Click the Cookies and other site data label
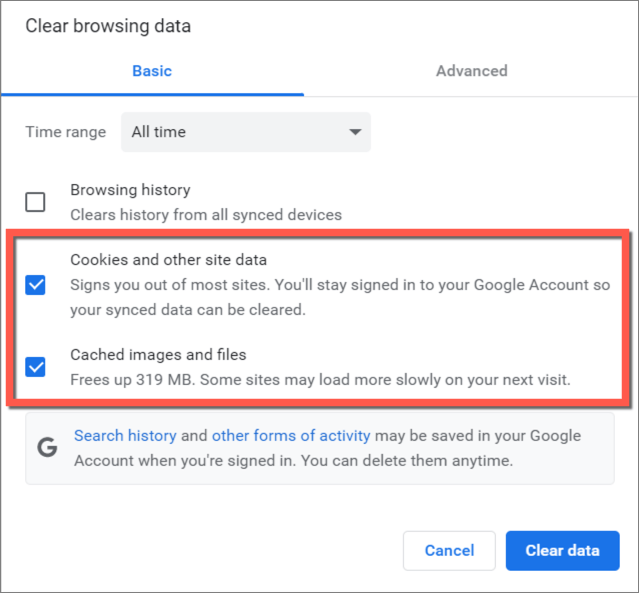This screenshot has width=639, height=593. point(168,260)
